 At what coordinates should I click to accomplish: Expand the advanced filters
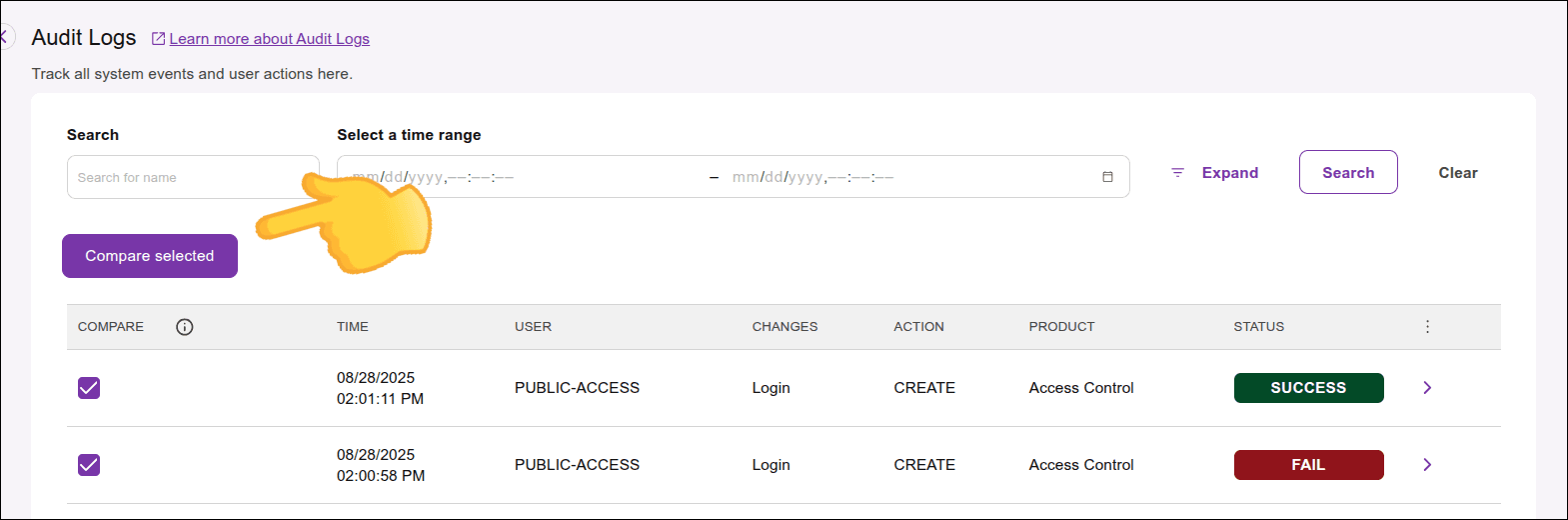(x=1229, y=173)
